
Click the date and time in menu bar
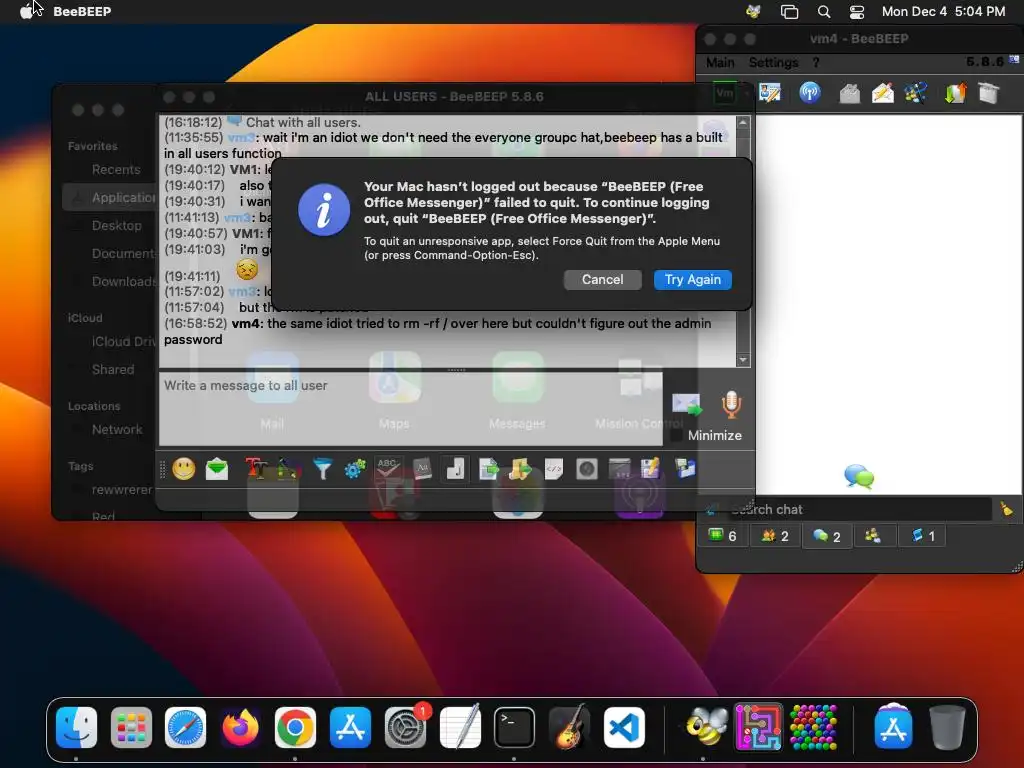(943, 11)
